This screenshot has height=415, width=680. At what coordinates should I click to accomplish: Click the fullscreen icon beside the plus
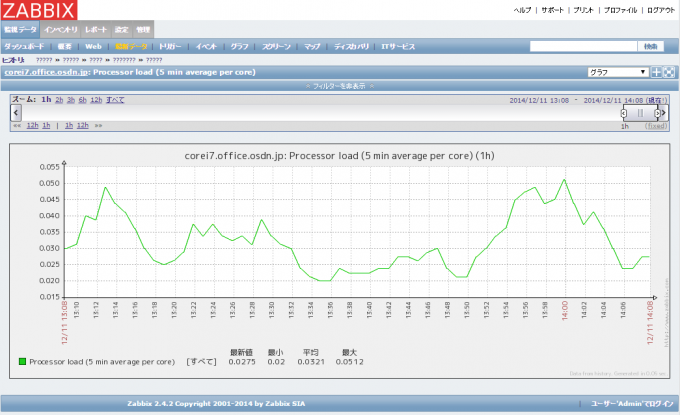(669, 73)
